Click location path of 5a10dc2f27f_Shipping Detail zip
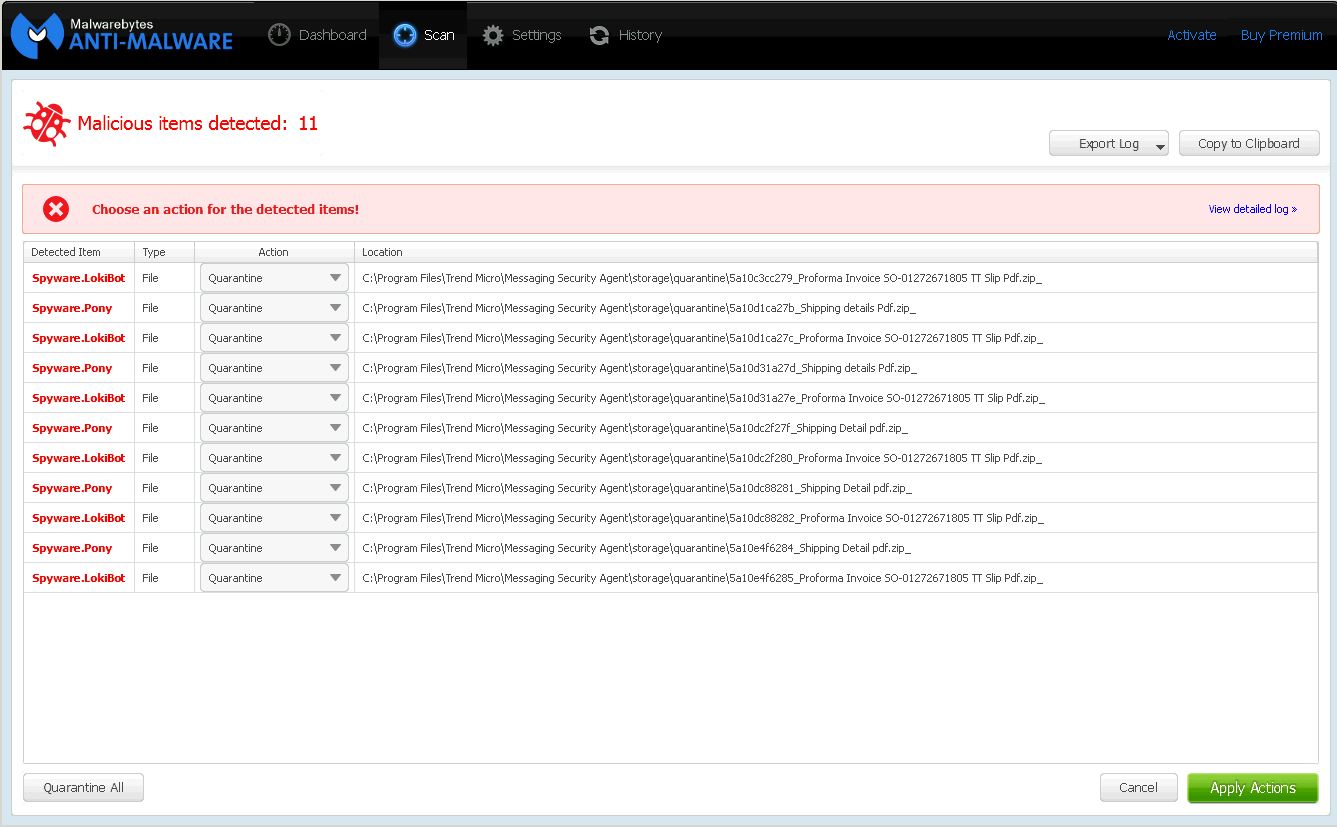 click(x=635, y=428)
